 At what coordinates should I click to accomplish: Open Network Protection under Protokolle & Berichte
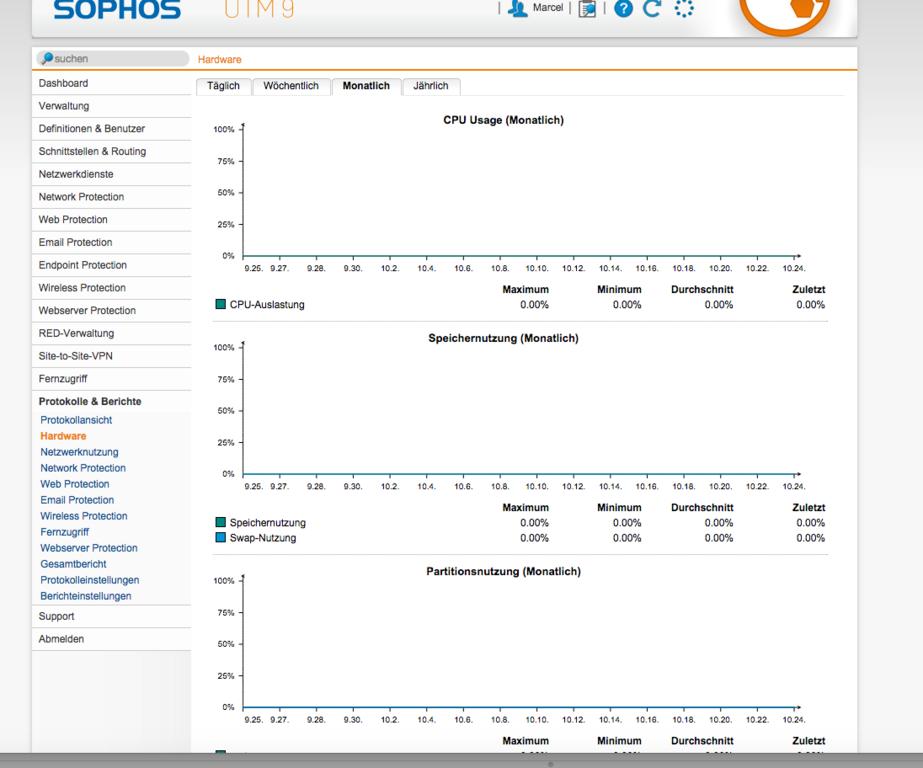[83, 468]
